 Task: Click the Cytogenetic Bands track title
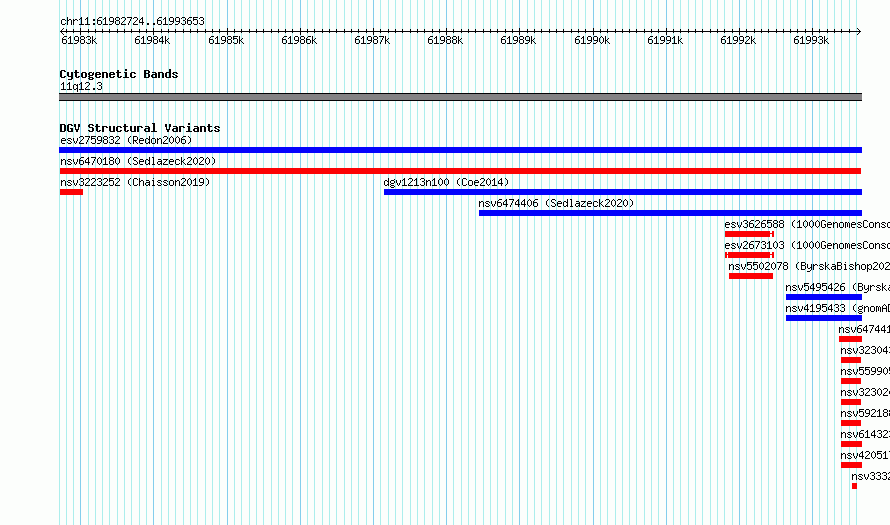[119, 74]
